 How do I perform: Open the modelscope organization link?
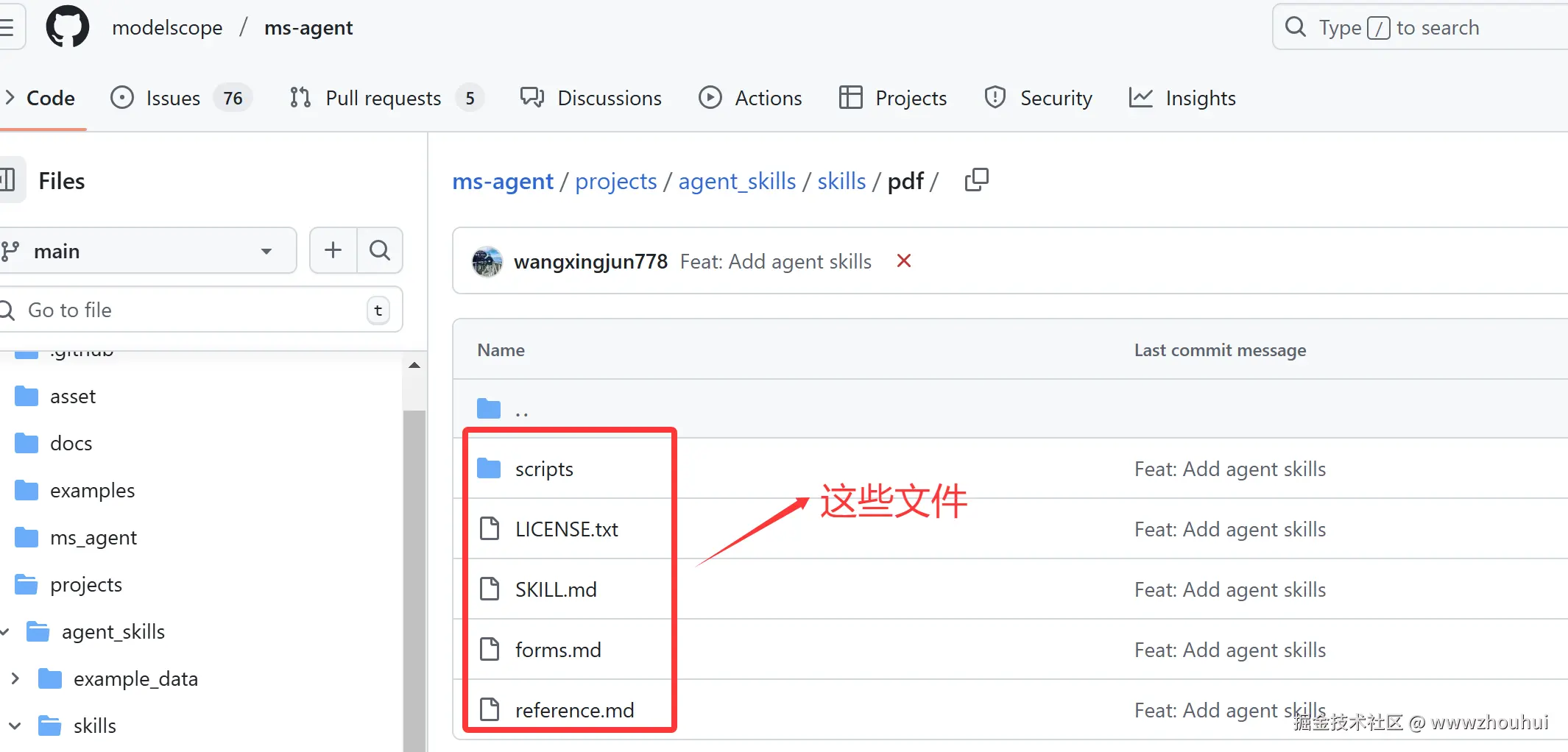(x=167, y=27)
